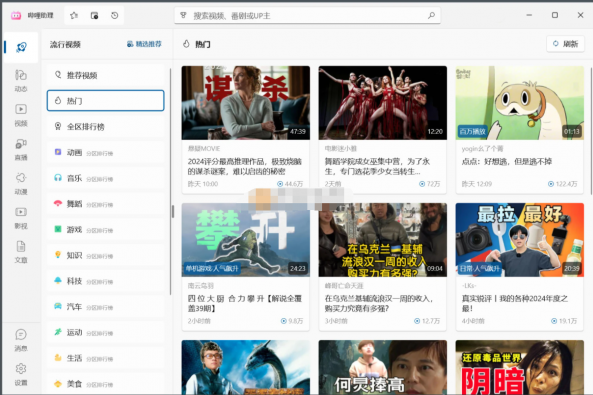This screenshot has height=395, width=593.
Task: Click the 精选推荐 link
Action: pyautogui.click(x=144, y=44)
